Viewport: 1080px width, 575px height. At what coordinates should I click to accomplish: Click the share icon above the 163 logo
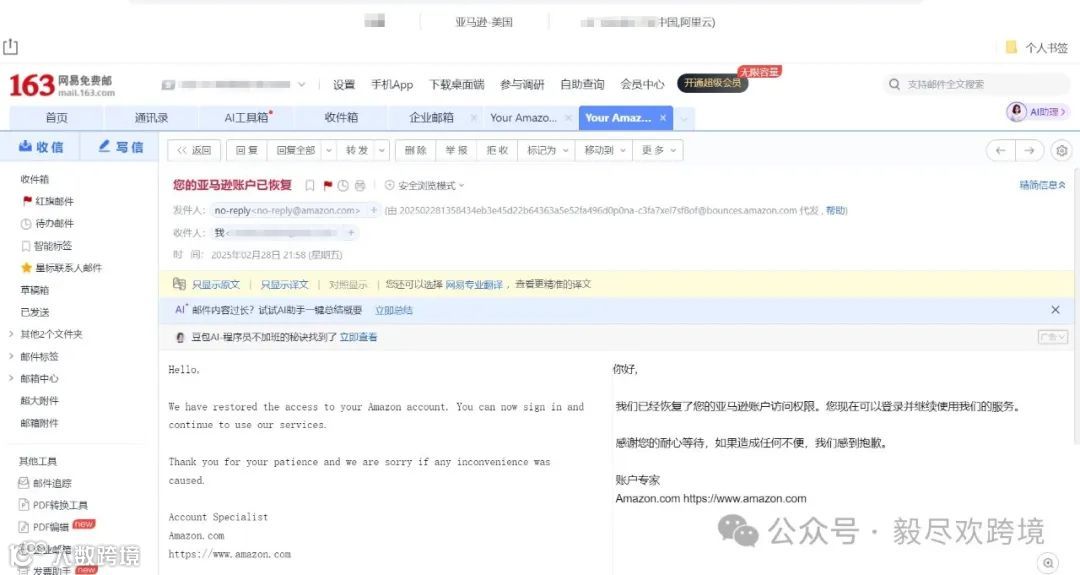[10, 47]
